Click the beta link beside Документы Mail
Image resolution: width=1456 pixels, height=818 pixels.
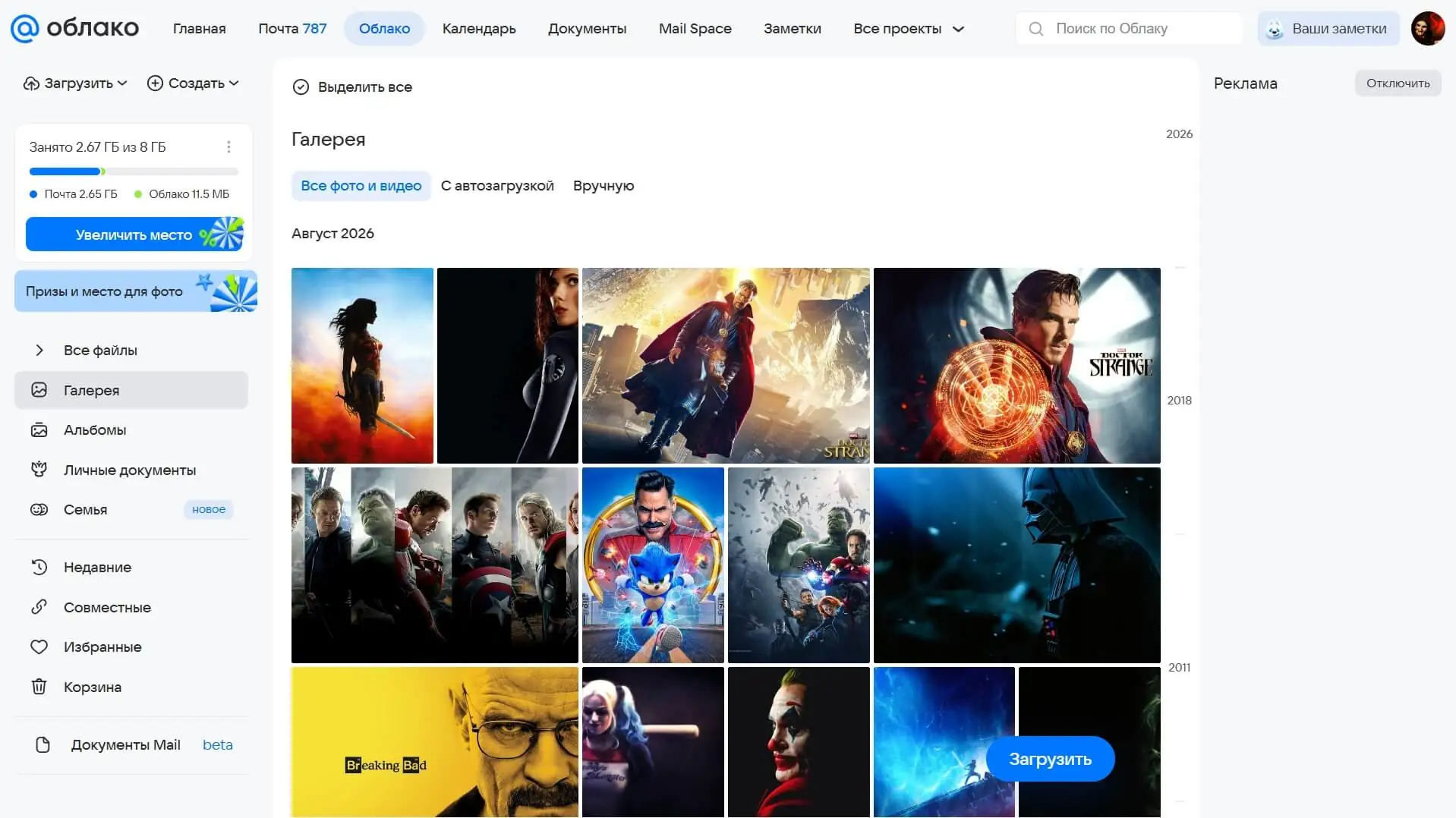pyautogui.click(x=218, y=745)
